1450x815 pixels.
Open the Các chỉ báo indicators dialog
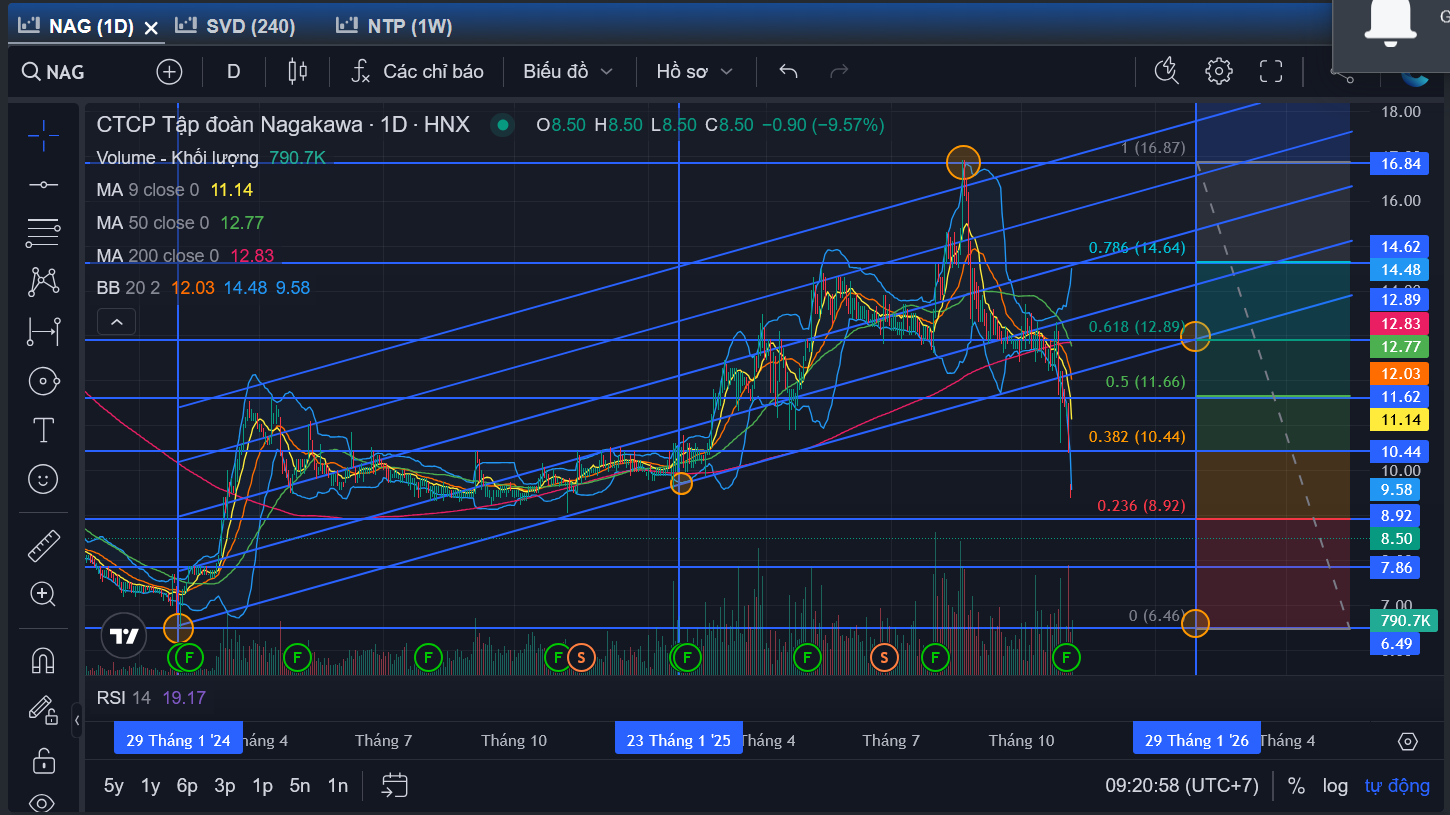(417, 71)
